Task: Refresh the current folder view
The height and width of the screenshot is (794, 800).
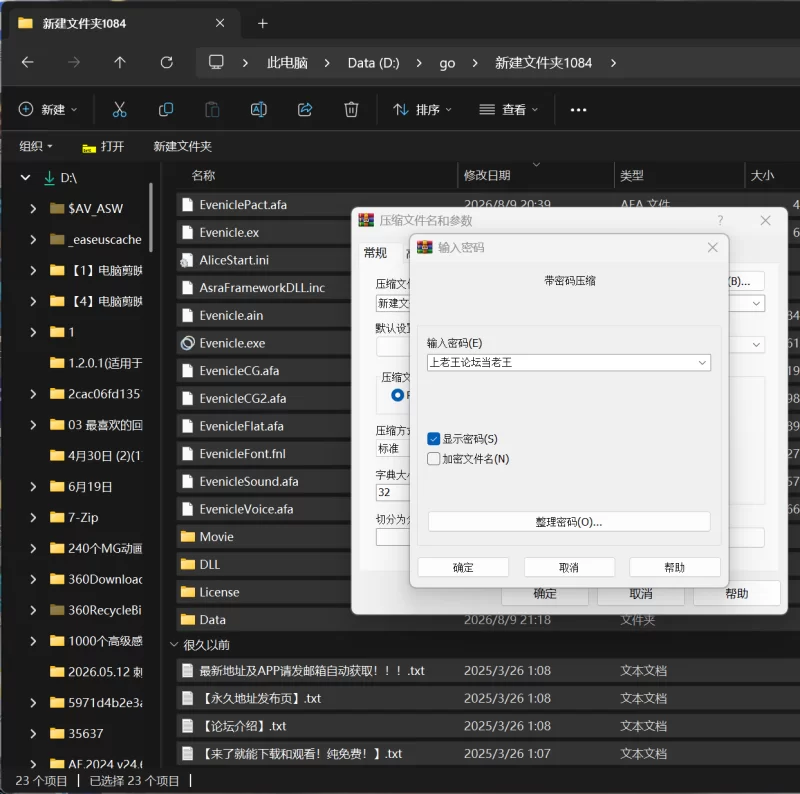Action: point(166,62)
